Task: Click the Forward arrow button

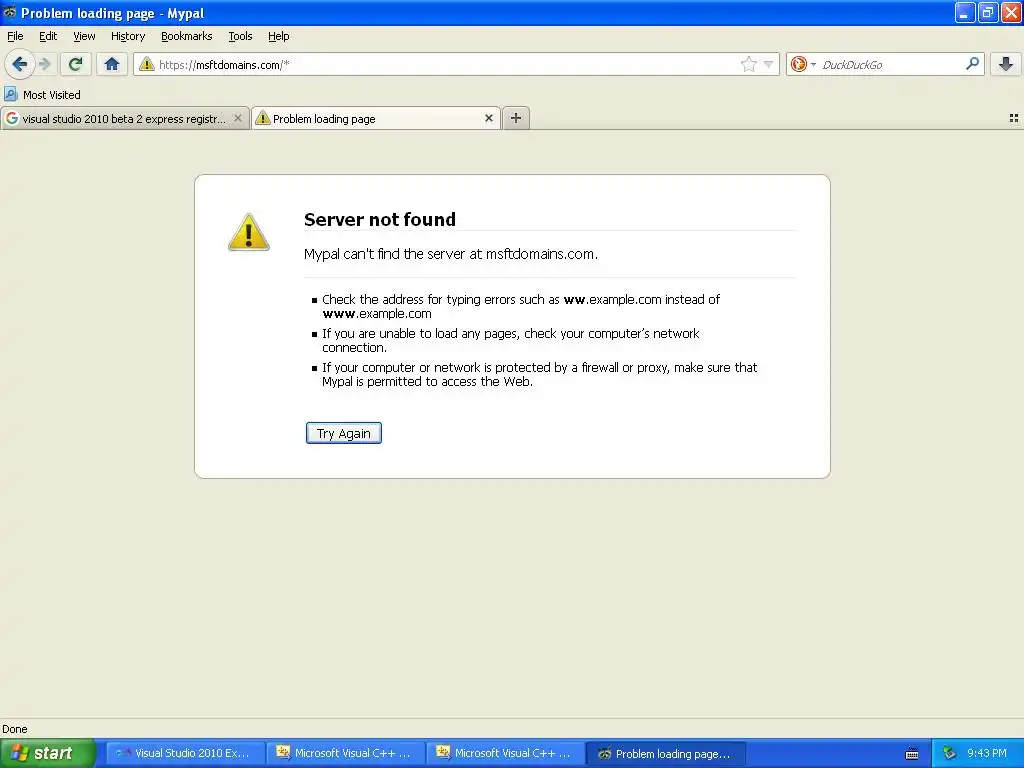Action: click(x=45, y=64)
